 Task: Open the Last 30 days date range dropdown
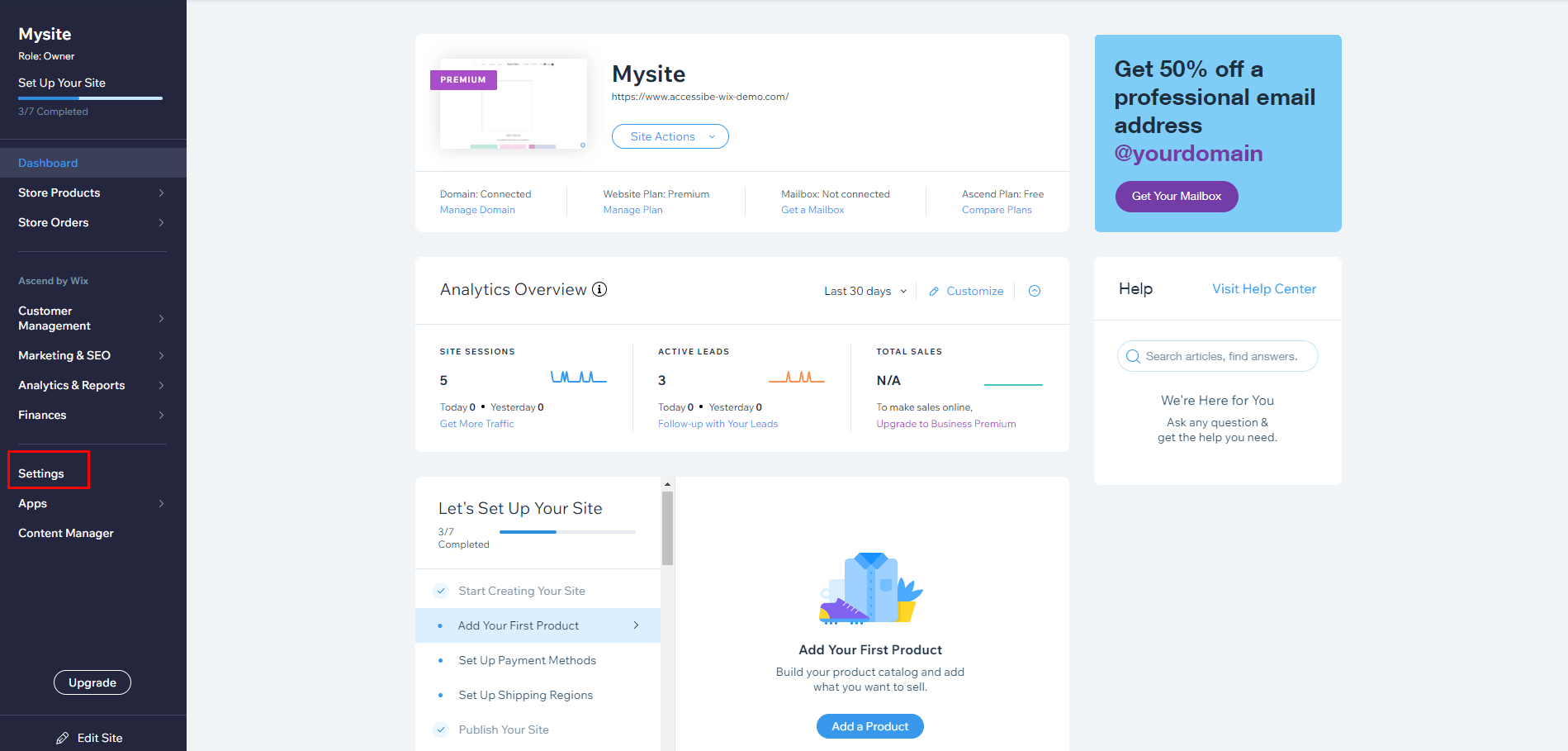tap(865, 292)
